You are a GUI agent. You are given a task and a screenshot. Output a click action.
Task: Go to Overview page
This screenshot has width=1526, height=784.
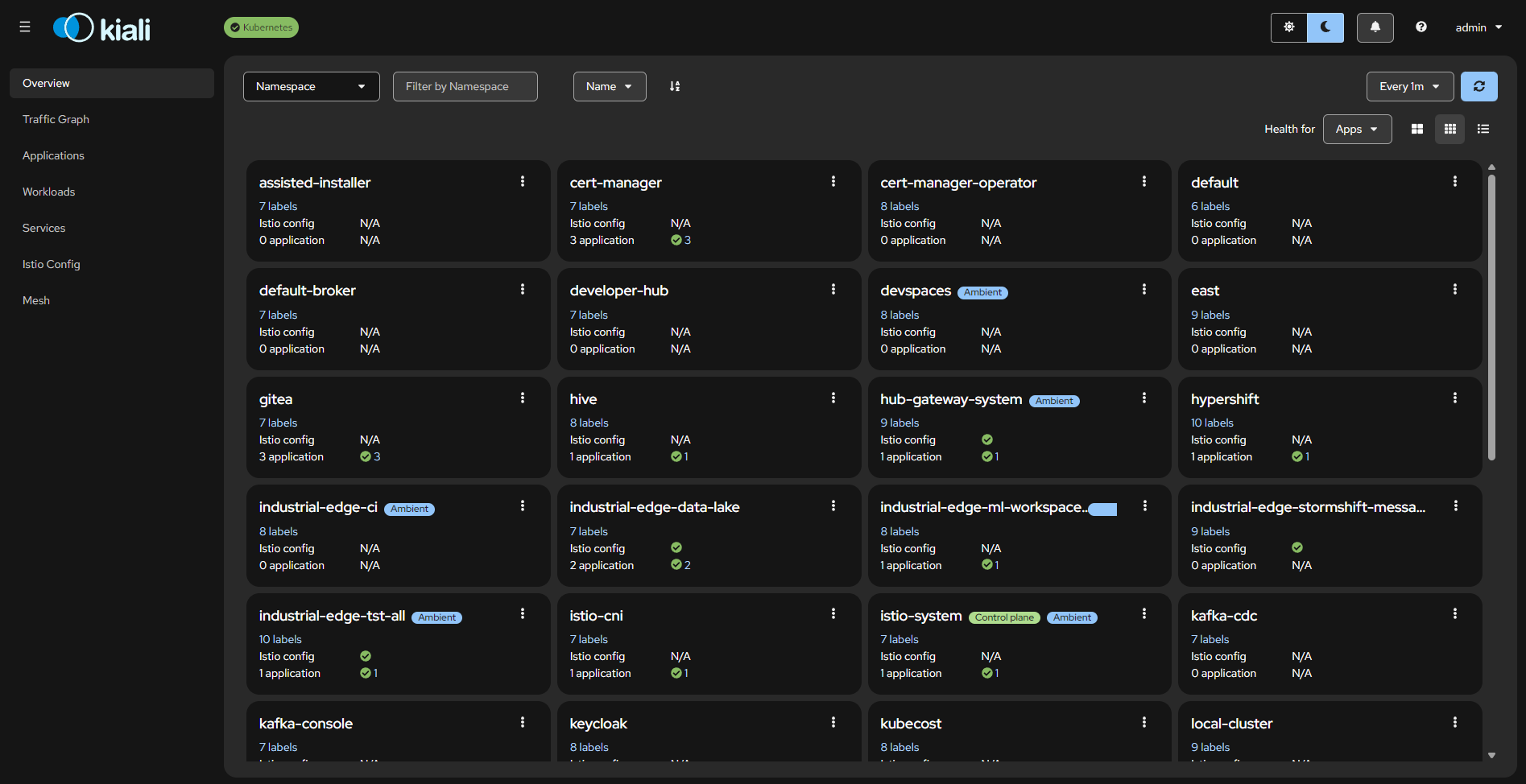click(112, 83)
